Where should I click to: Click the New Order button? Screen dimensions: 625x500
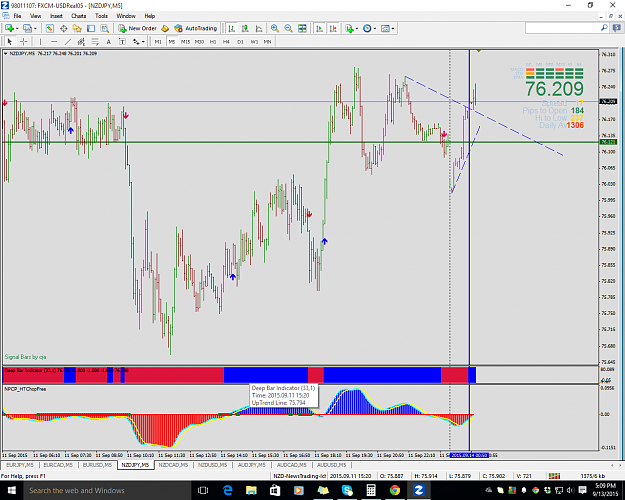pos(138,28)
